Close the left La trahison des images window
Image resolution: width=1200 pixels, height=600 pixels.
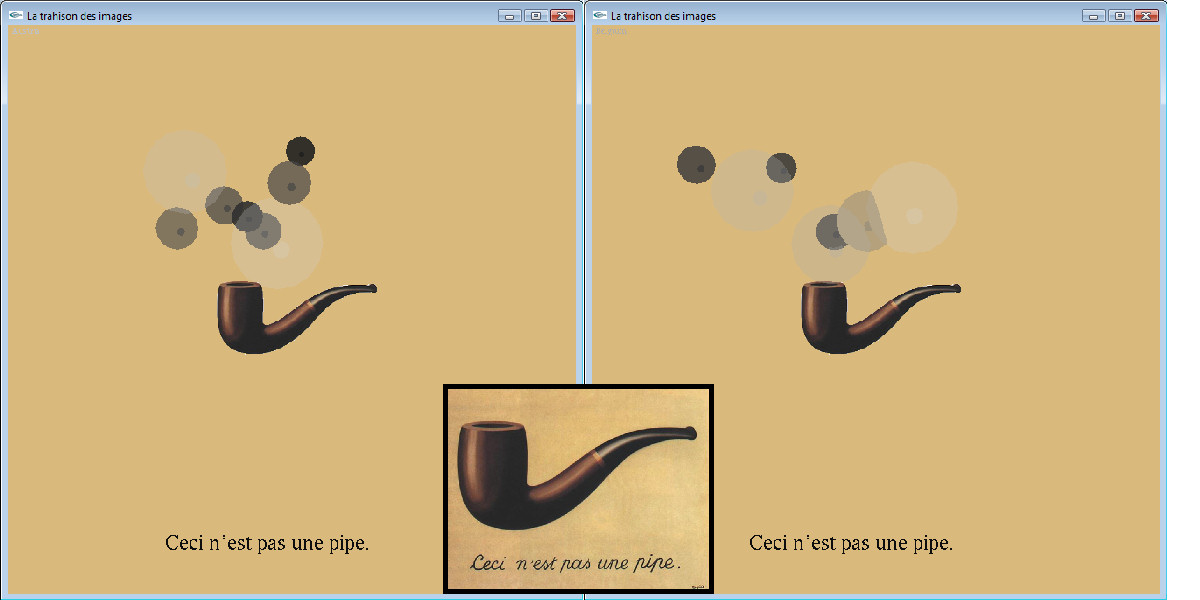click(563, 16)
